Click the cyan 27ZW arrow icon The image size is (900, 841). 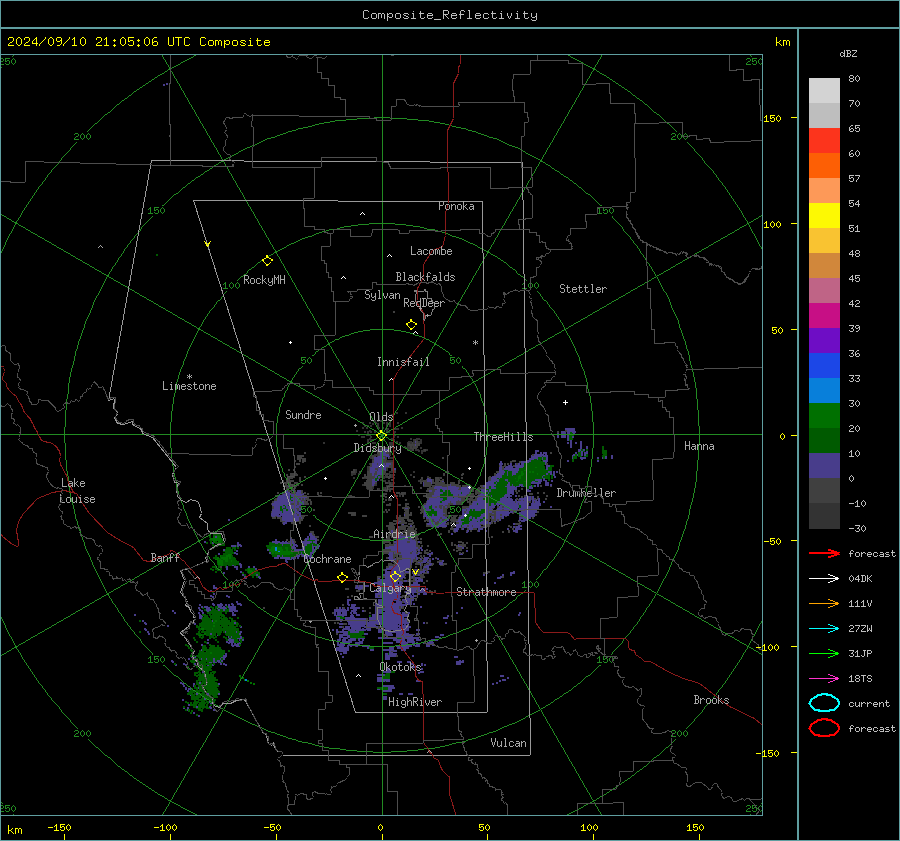point(824,629)
